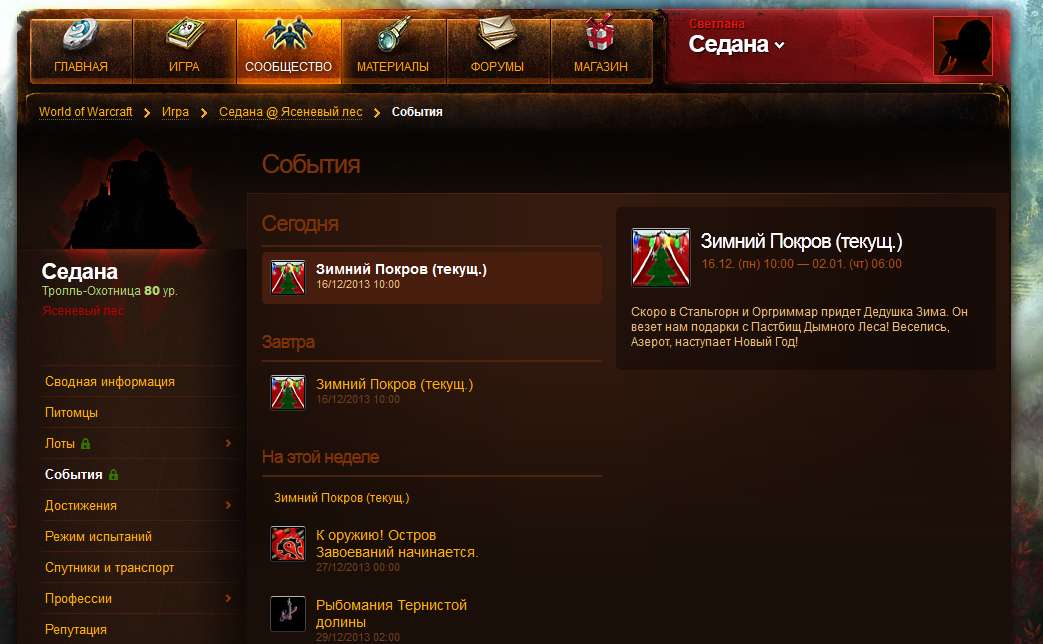1043x644 pixels.
Task: Open the Форумы letters icon
Action: [497, 33]
